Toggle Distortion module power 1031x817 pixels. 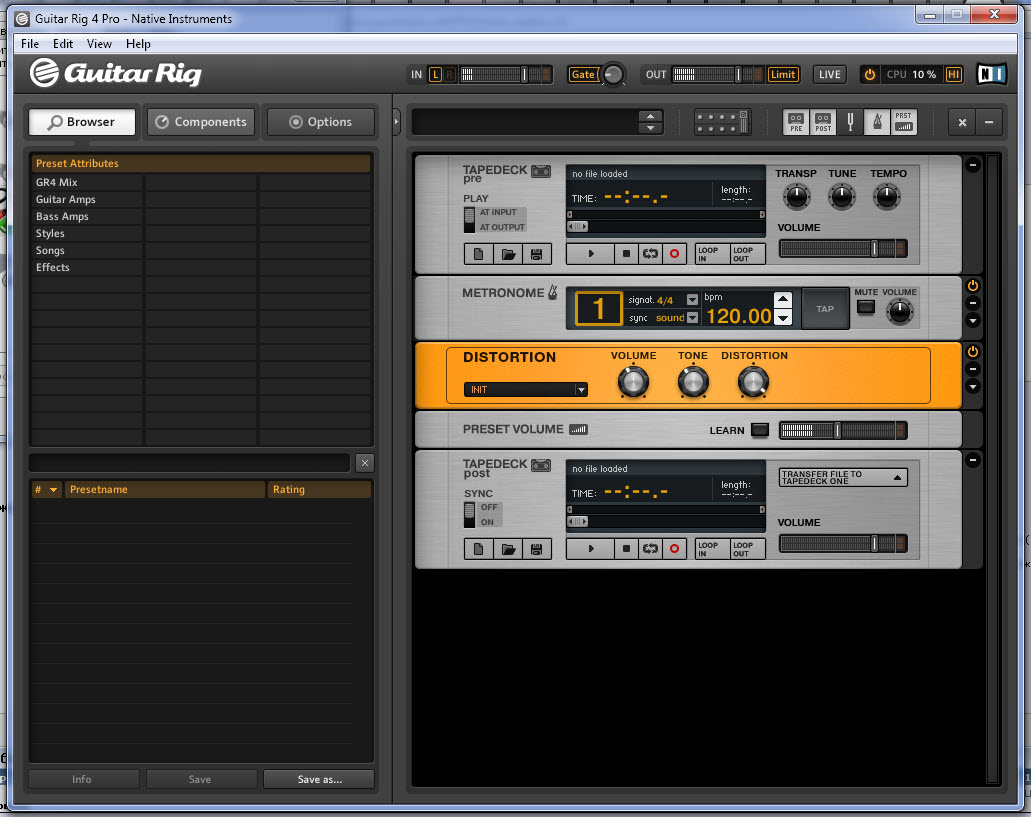[972, 352]
